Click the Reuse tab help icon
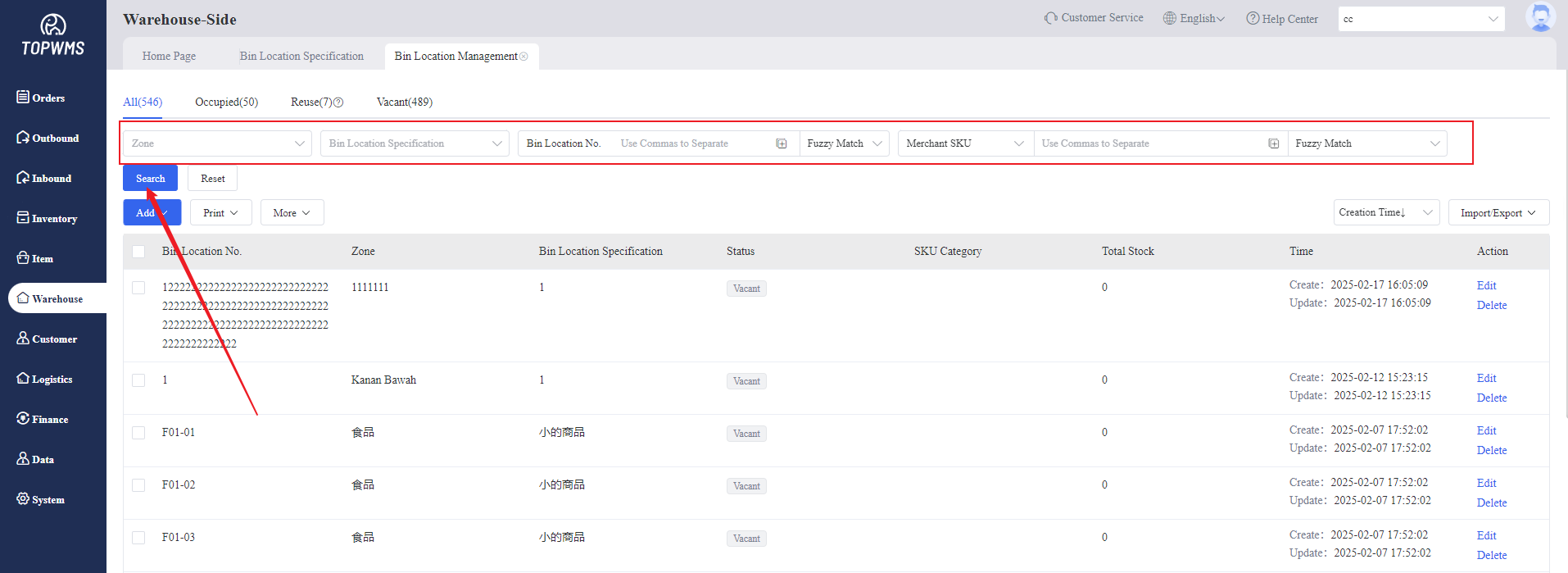The height and width of the screenshot is (573, 1568). (x=338, y=102)
